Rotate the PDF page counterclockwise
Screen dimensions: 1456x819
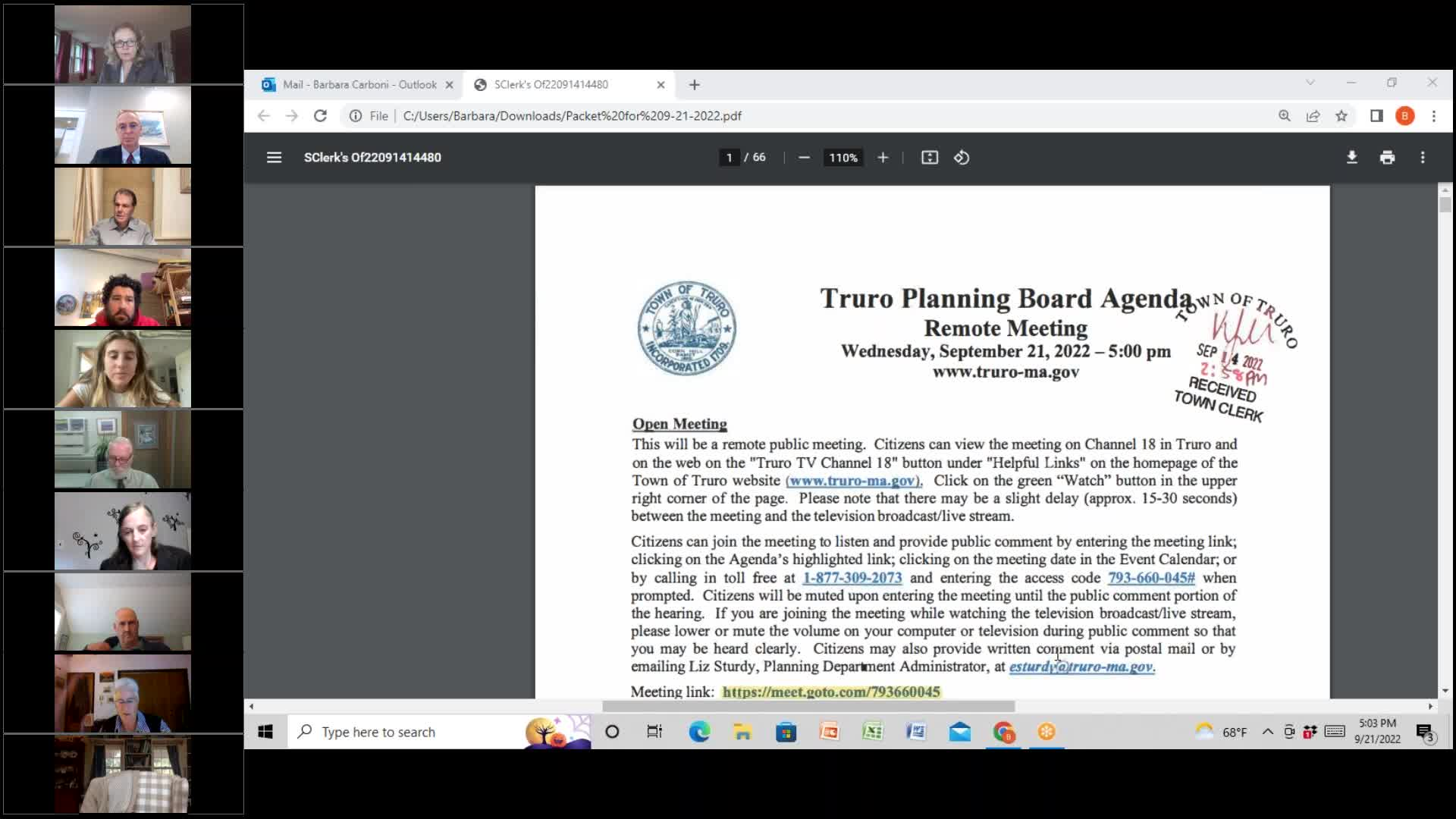tap(962, 157)
